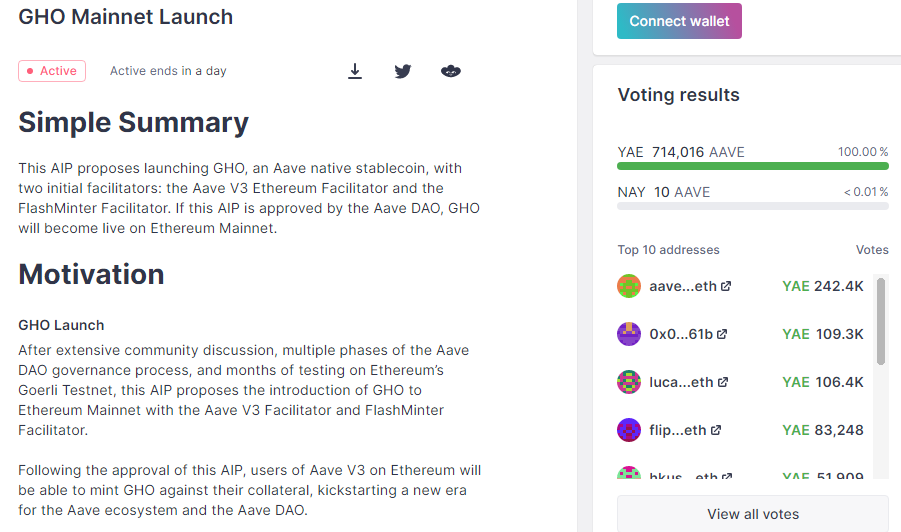901x532 pixels.
Task: Click the aave...eth address link
Action: pos(683,286)
